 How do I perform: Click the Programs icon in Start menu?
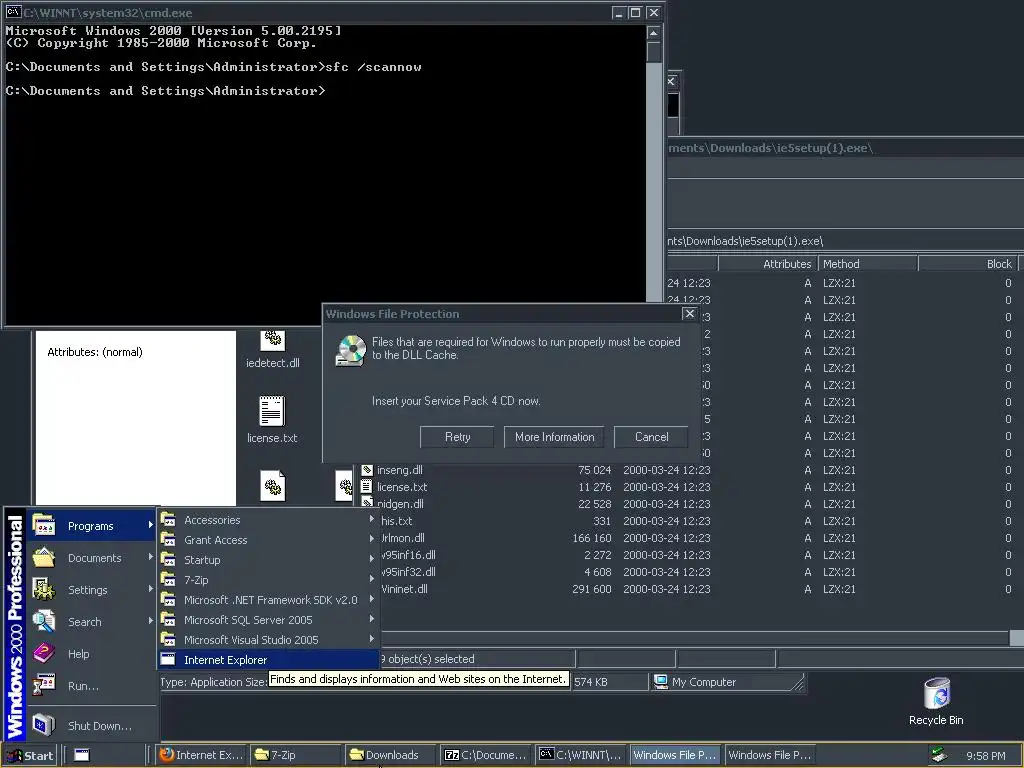point(44,525)
